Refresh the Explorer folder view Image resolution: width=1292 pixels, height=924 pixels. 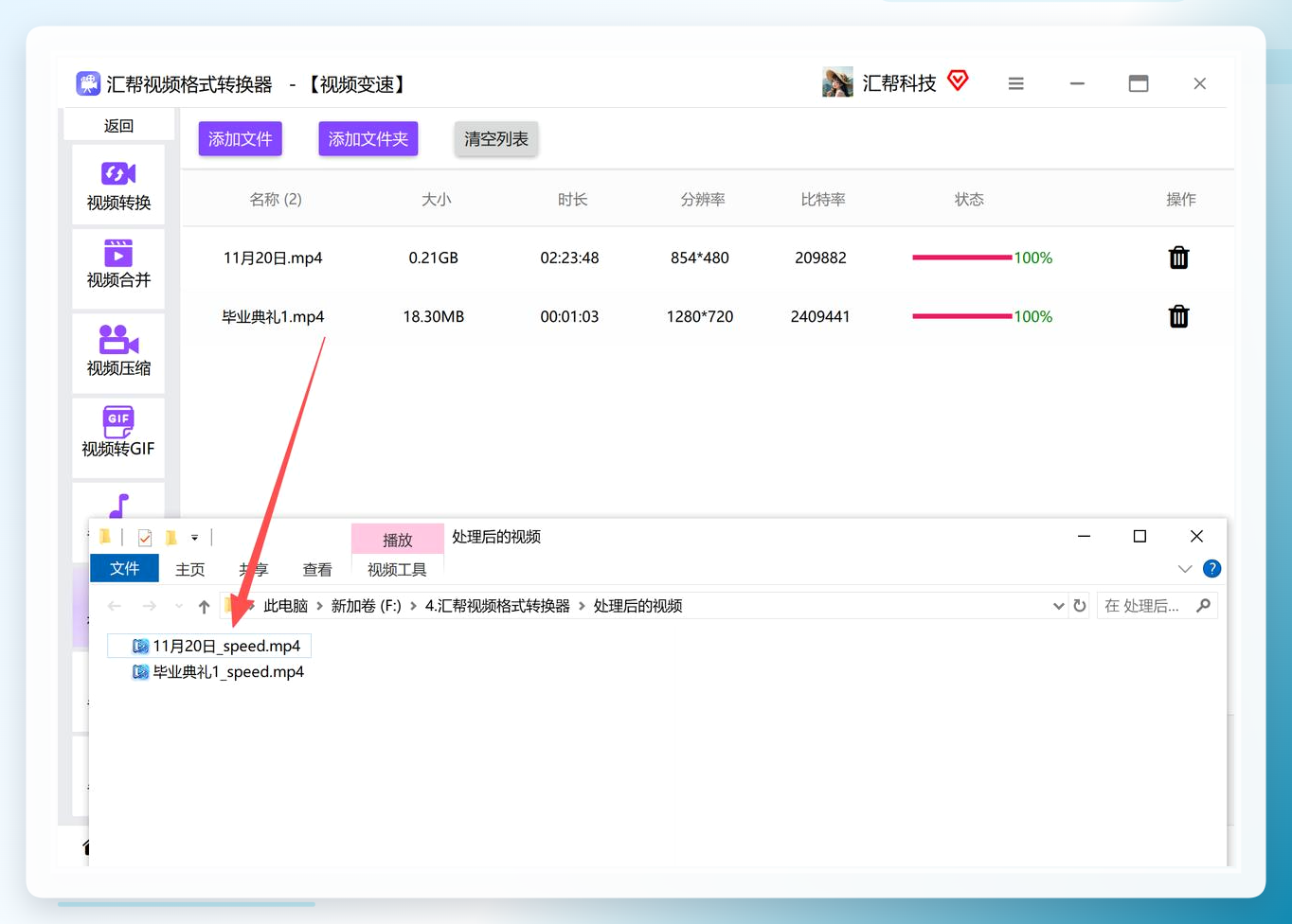(x=1080, y=606)
